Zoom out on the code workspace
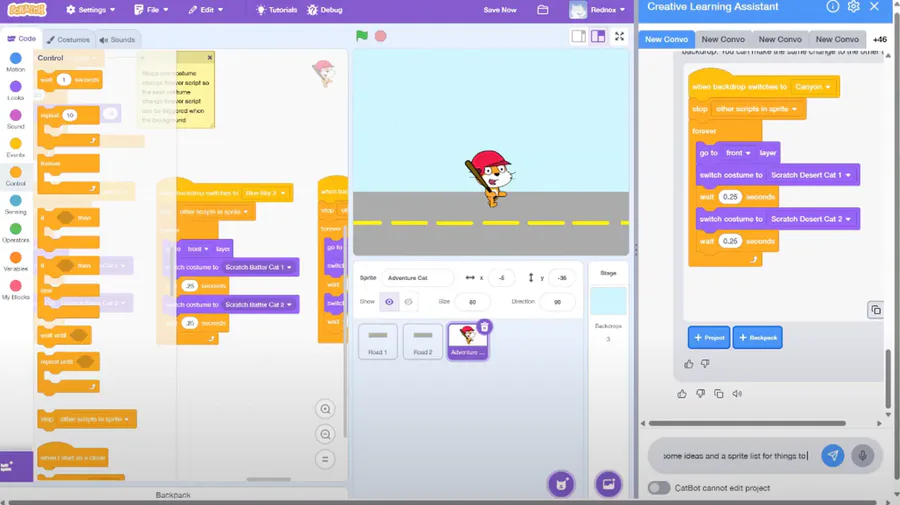 click(x=325, y=434)
